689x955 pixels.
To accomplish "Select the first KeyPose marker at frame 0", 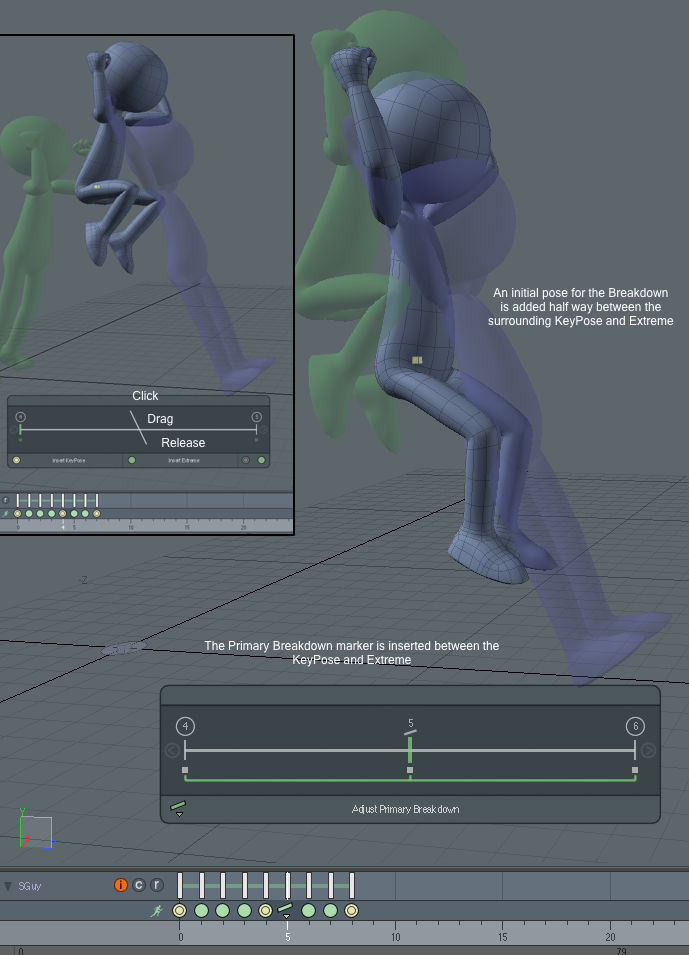I will click(x=180, y=911).
